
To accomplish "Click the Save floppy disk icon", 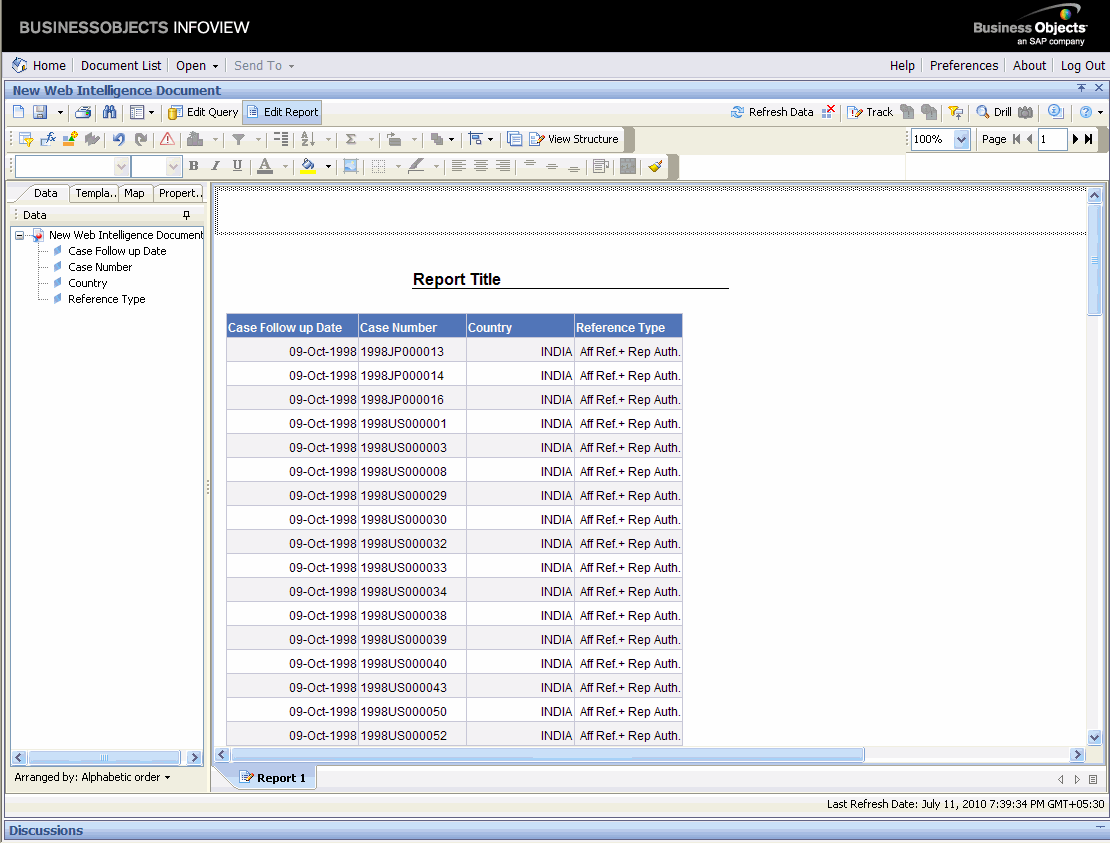I will pyautogui.click(x=40, y=112).
